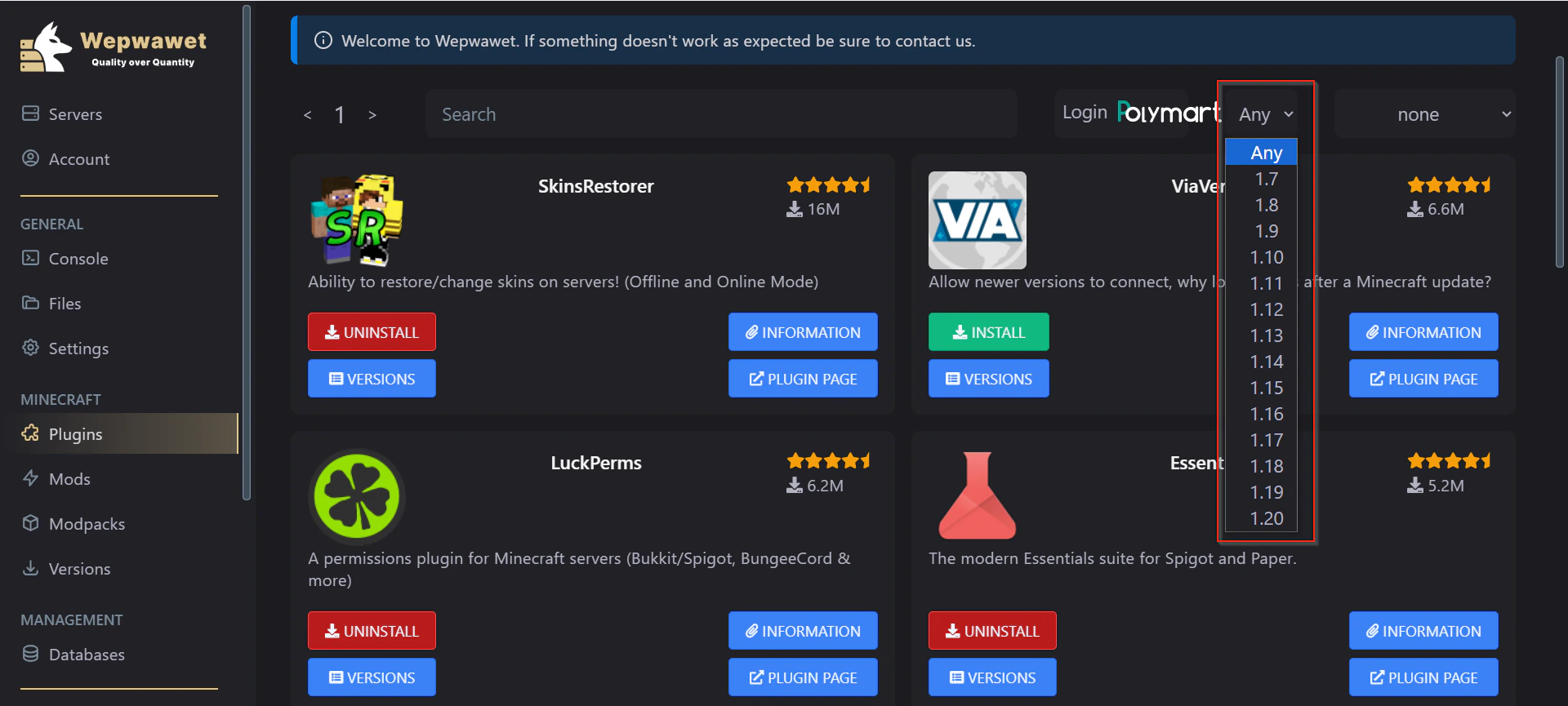
Task: Click the SkinsRestorer plugin icon
Action: (x=357, y=220)
